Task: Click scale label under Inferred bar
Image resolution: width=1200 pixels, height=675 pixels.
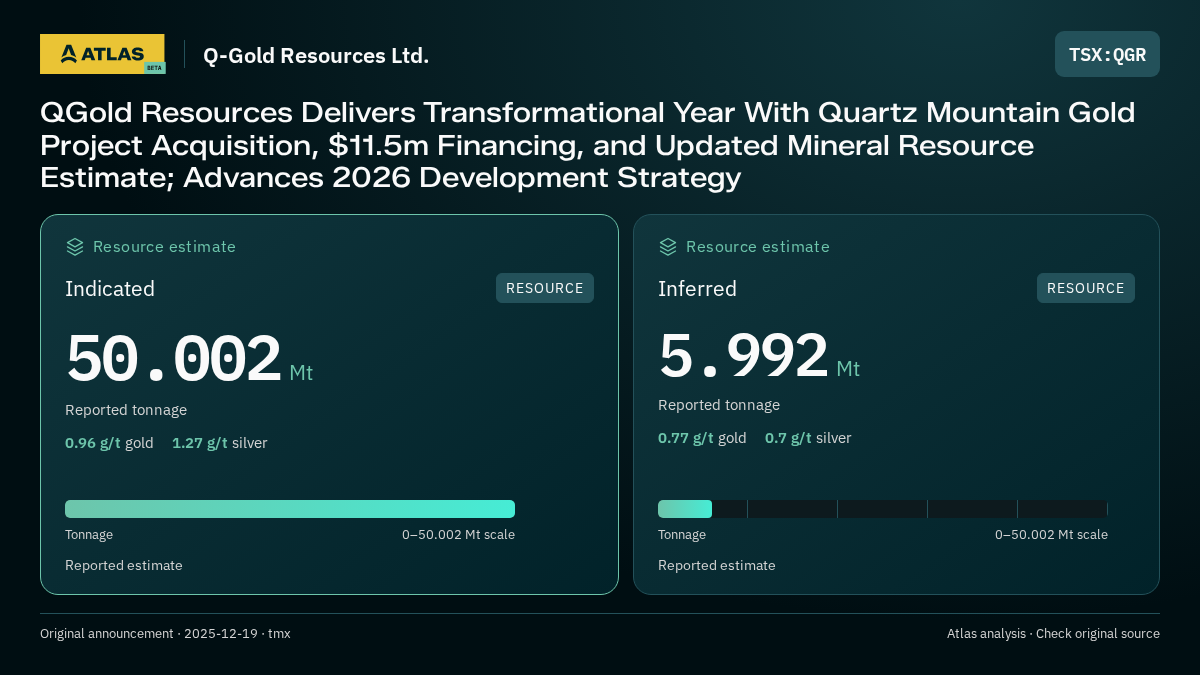Action: click(1051, 535)
